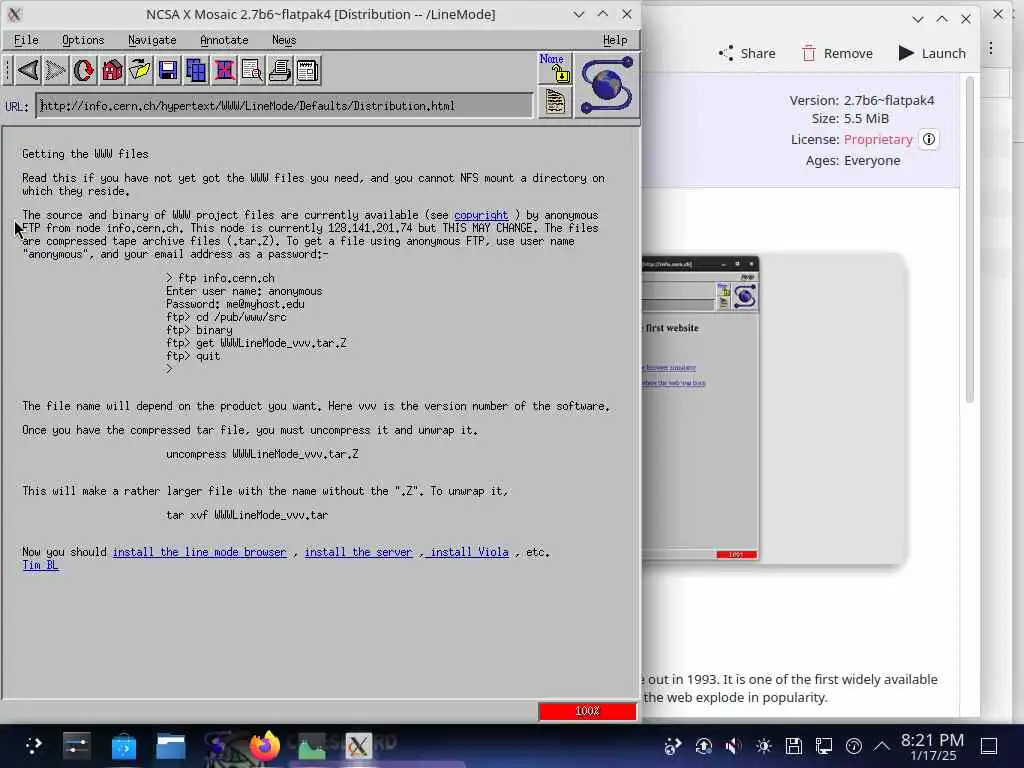Click Share in the software center window

pos(747,54)
